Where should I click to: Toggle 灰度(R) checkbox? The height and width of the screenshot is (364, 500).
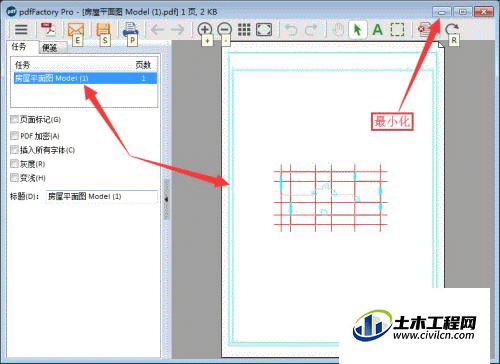click(14, 164)
